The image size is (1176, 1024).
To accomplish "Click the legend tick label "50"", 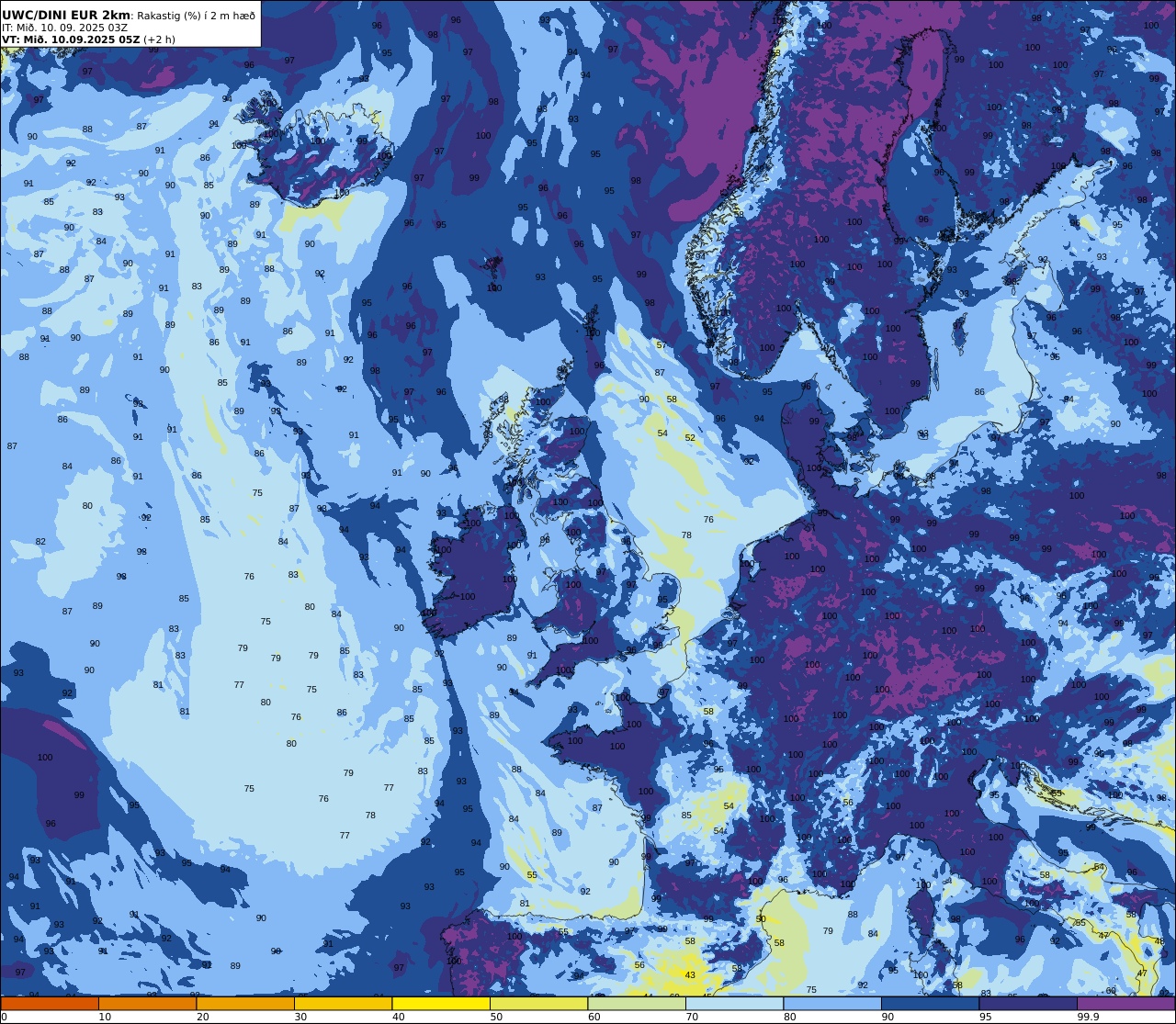I will (496, 1017).
